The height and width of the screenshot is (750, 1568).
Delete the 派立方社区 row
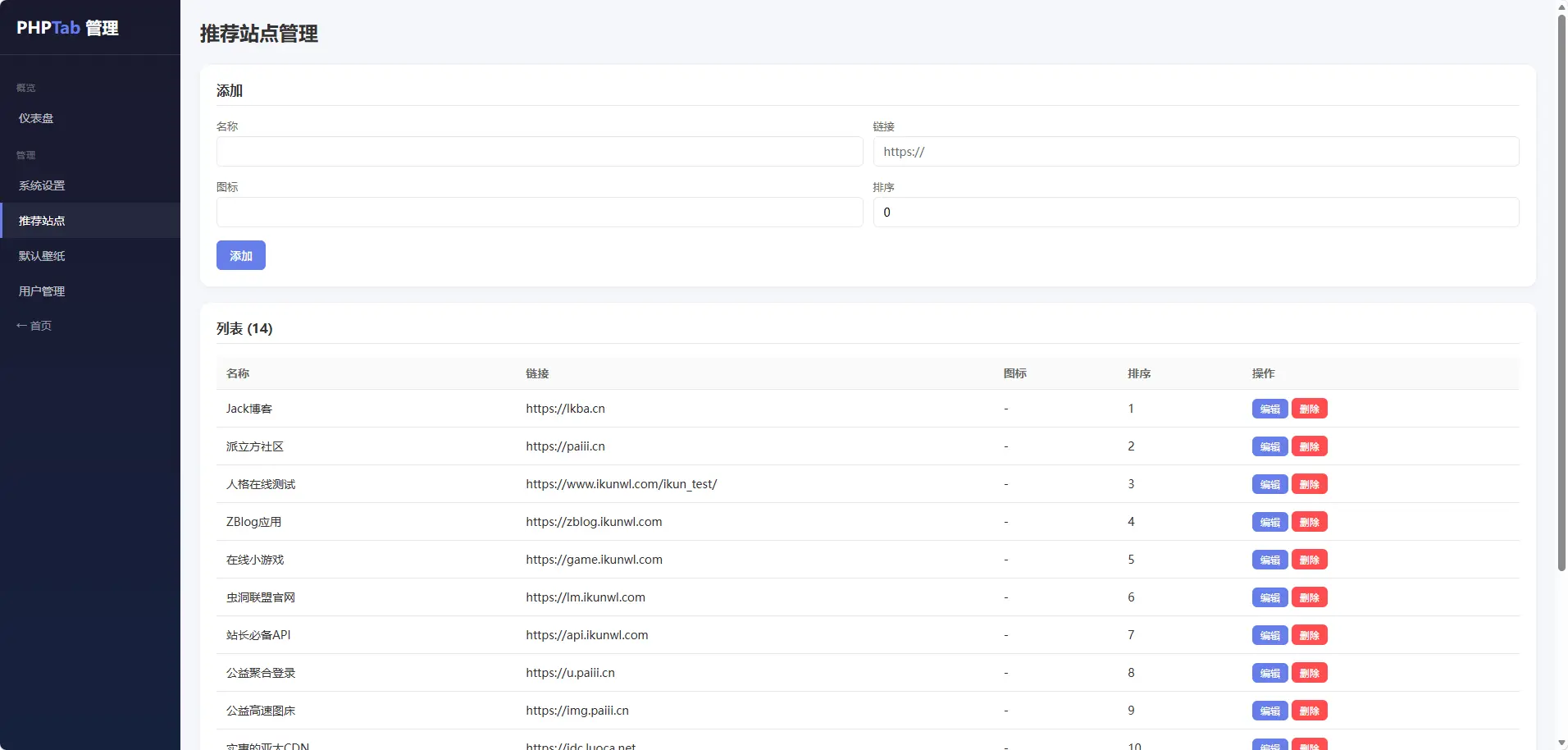[x=1309, y=446]
